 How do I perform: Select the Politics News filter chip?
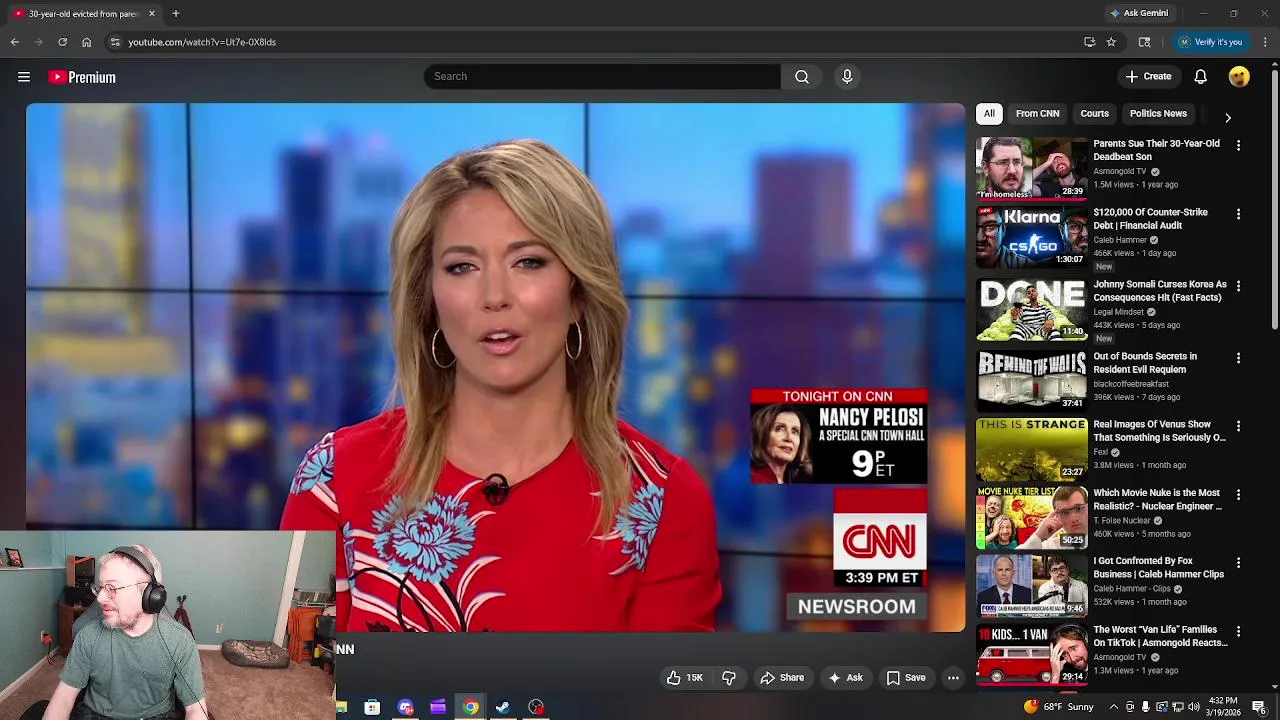tap(1158, 114)
